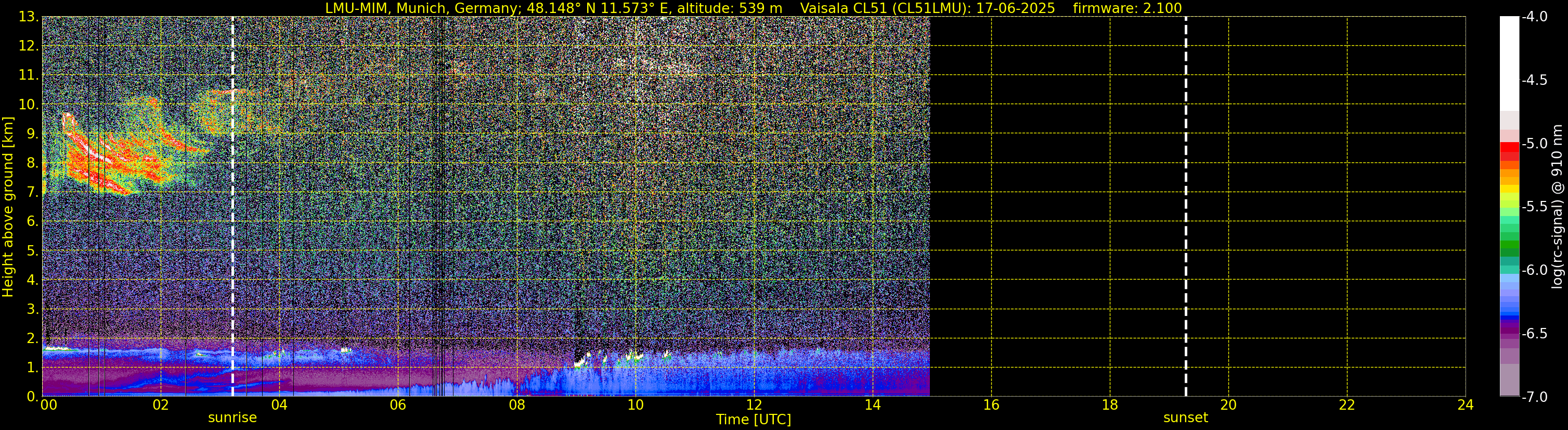The image size is (1568, 430).
Task: Click the white dashed sunset marker line
Action: [1186, 207]
